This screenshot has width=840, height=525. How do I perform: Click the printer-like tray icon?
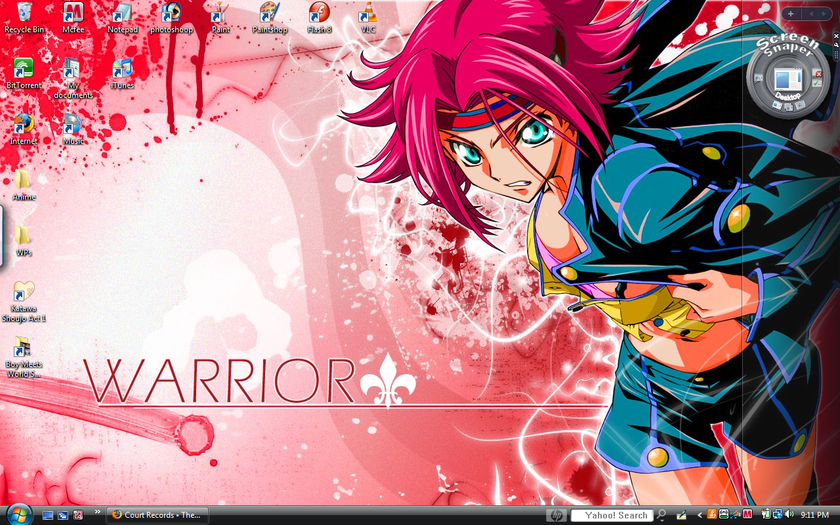point(724,514)
